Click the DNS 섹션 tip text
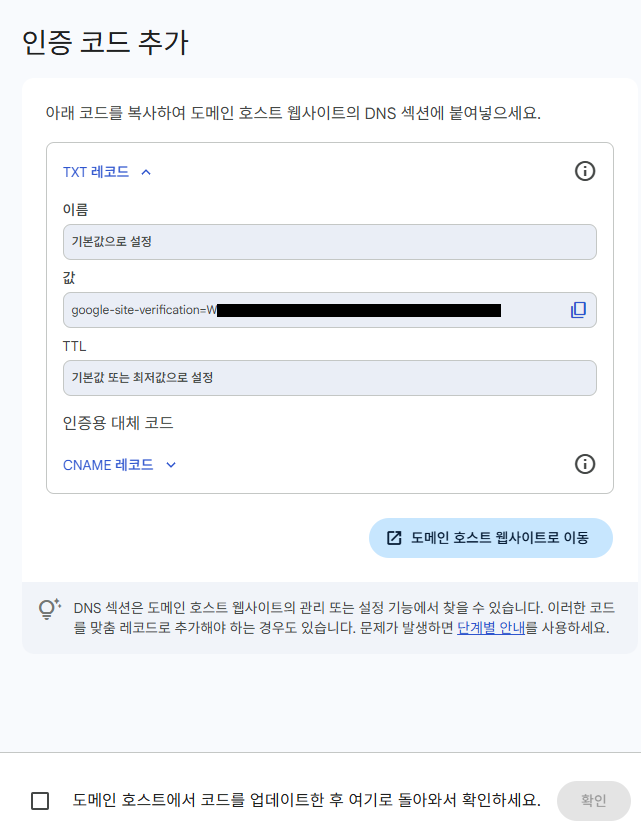Screen dimensions: 641x836 pyautogui.click(x=344, y=617)
